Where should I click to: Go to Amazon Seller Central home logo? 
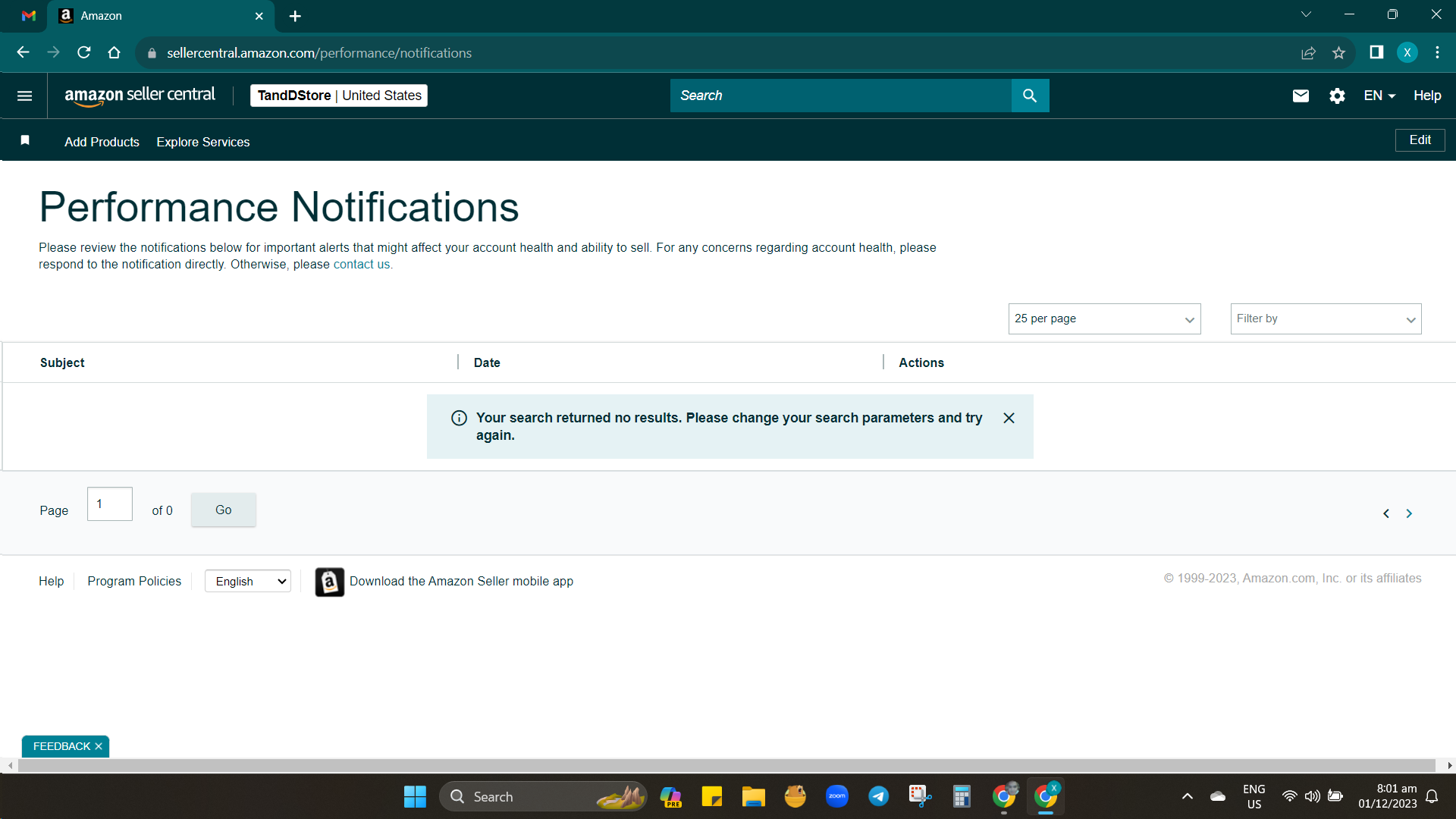pyautogui.click(x=140, y=96)
